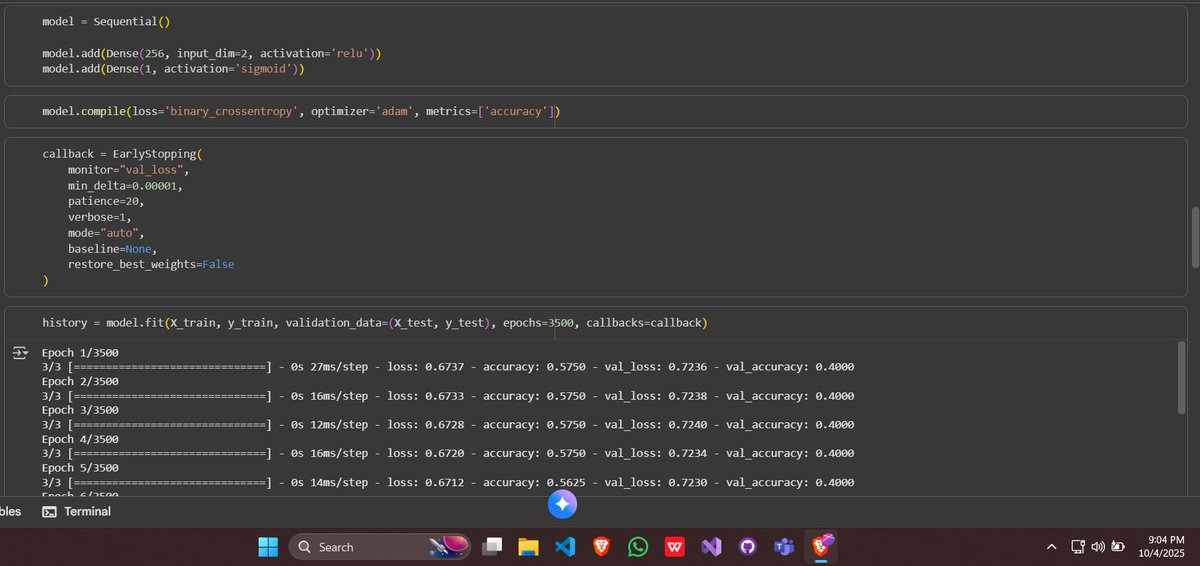Click the output row with loss: 0.6728
This screenshot has height=566, width=1200.
[x=448, y=425]
